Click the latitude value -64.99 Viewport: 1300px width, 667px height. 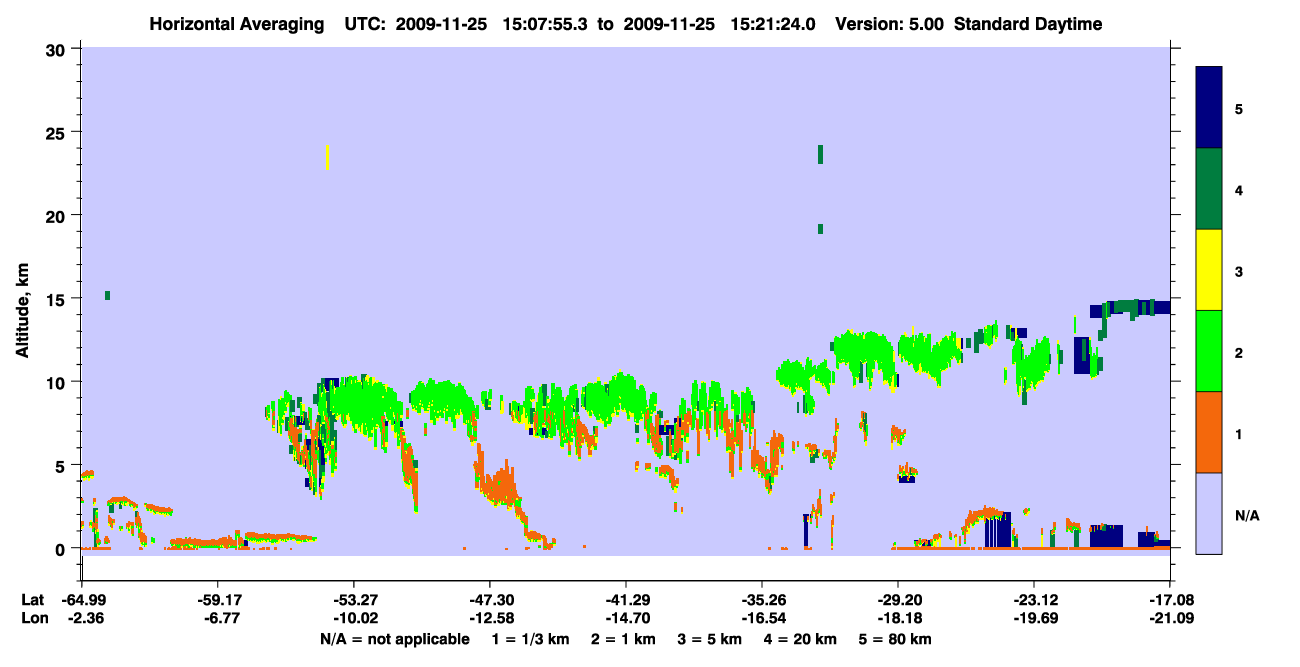point(82,600)
